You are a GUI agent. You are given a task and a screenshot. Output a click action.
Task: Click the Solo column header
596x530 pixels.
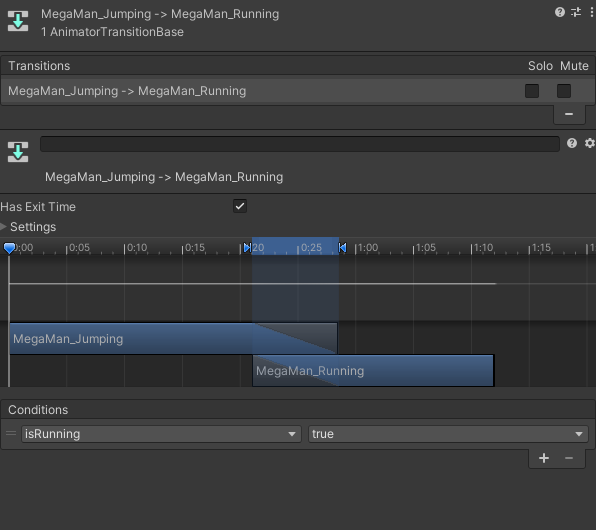pos(540,66)
